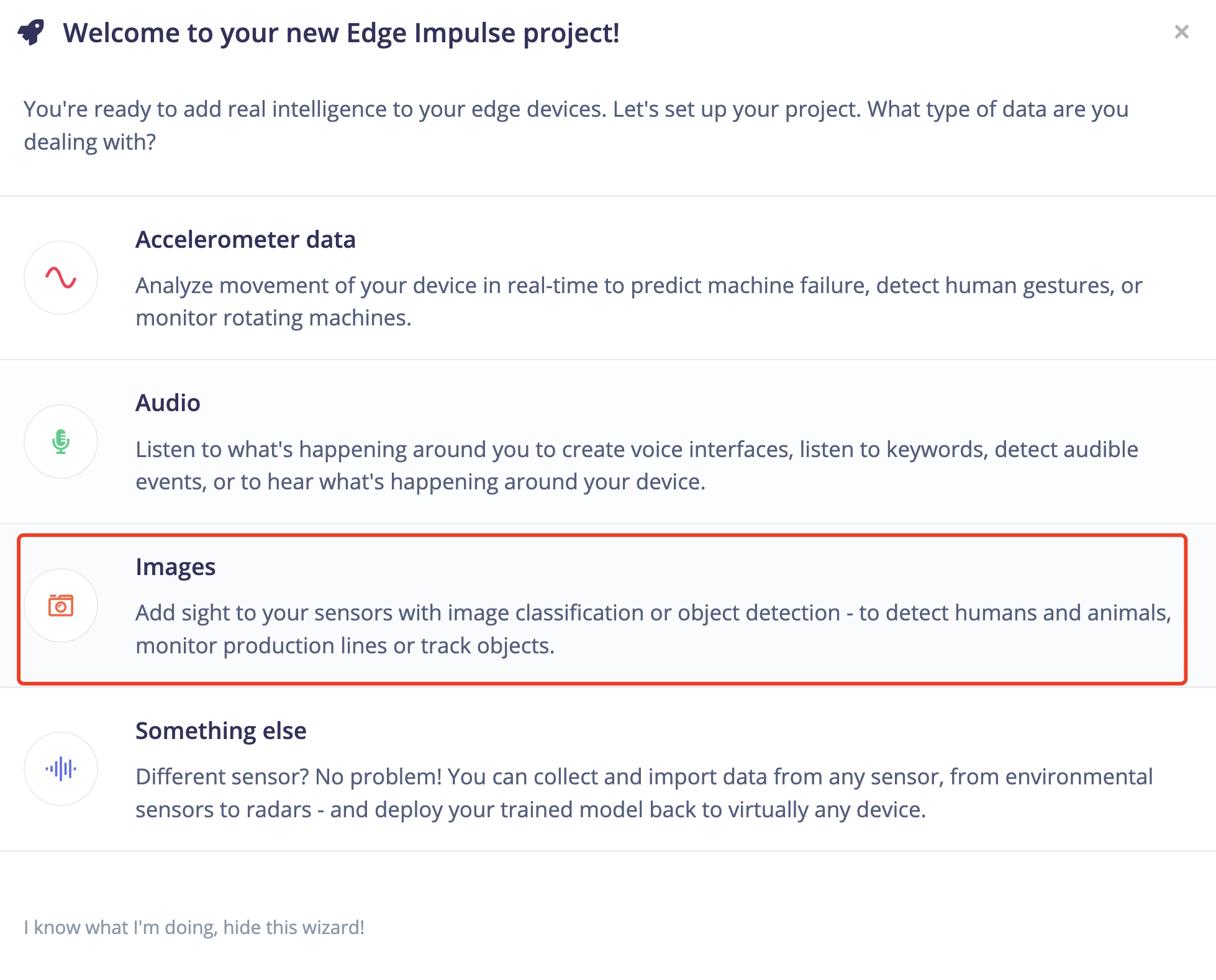Click the Something else description about radars
This screenshot has width=1216, height=980.
[644, 793]
